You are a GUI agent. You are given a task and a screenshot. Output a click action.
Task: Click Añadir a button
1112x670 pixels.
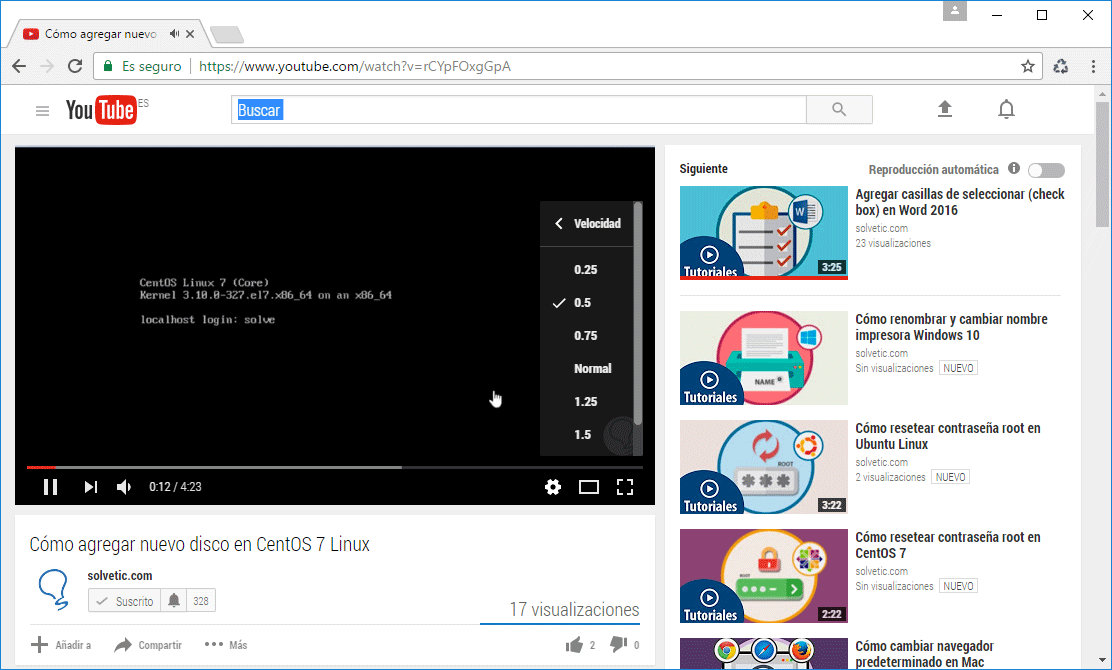(61, 645)
